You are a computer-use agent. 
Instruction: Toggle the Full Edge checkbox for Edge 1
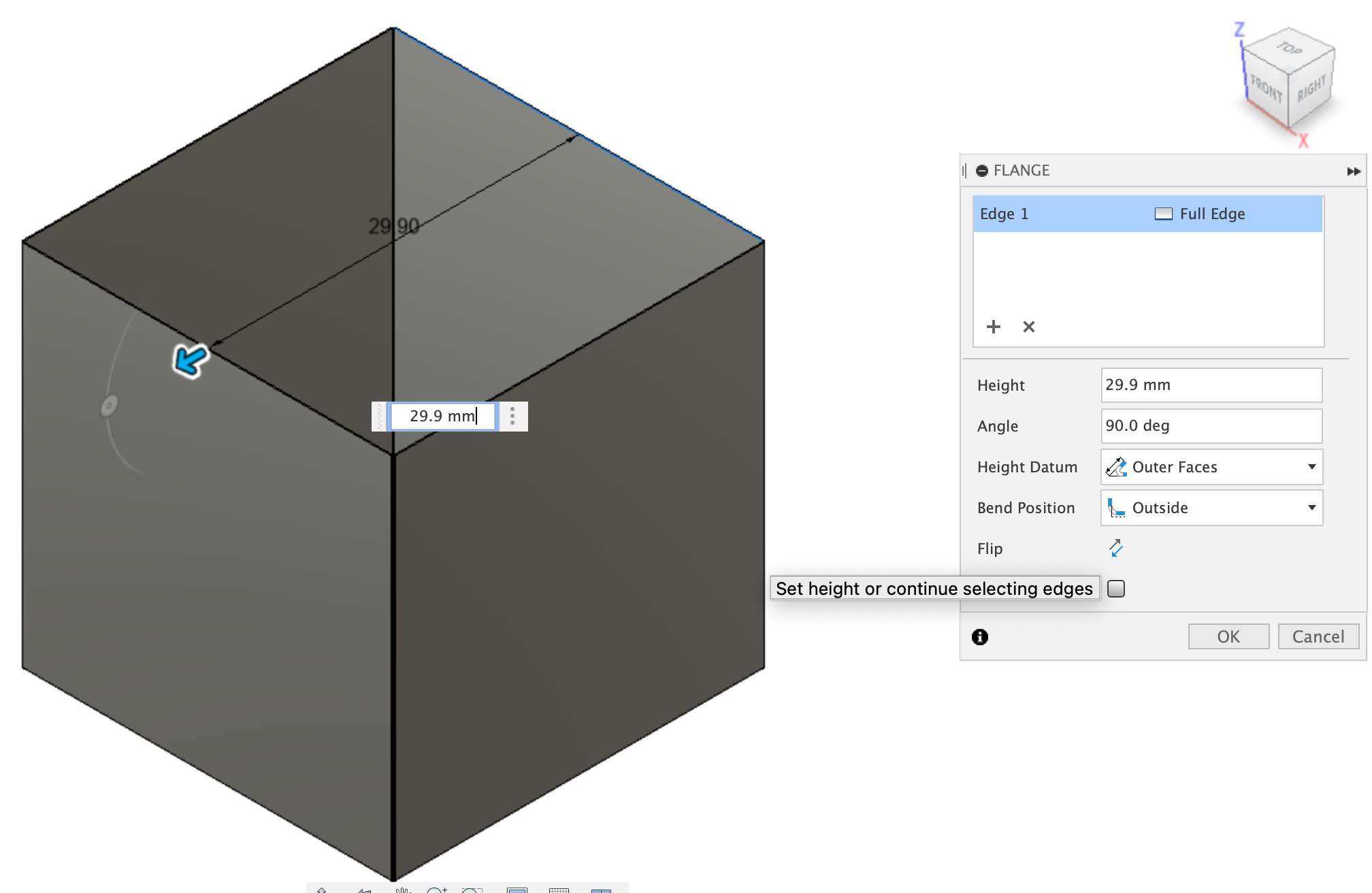tap(1163, 213)
